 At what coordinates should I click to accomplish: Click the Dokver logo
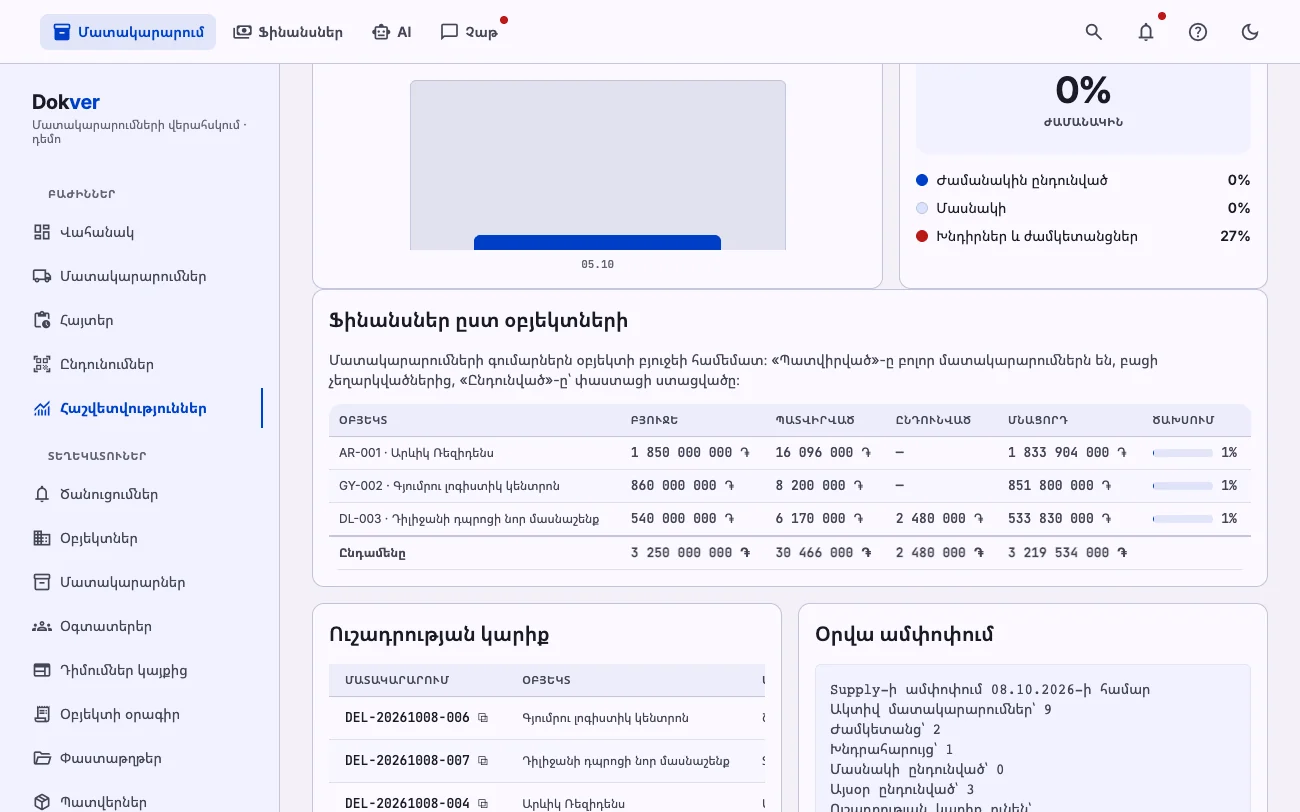tap(66, 102)
